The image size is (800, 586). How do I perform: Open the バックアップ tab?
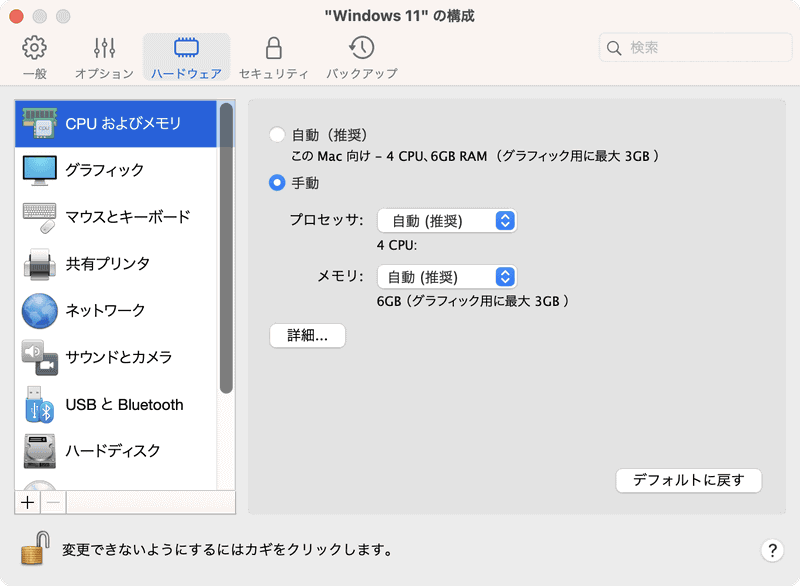(x=361, y=56)
